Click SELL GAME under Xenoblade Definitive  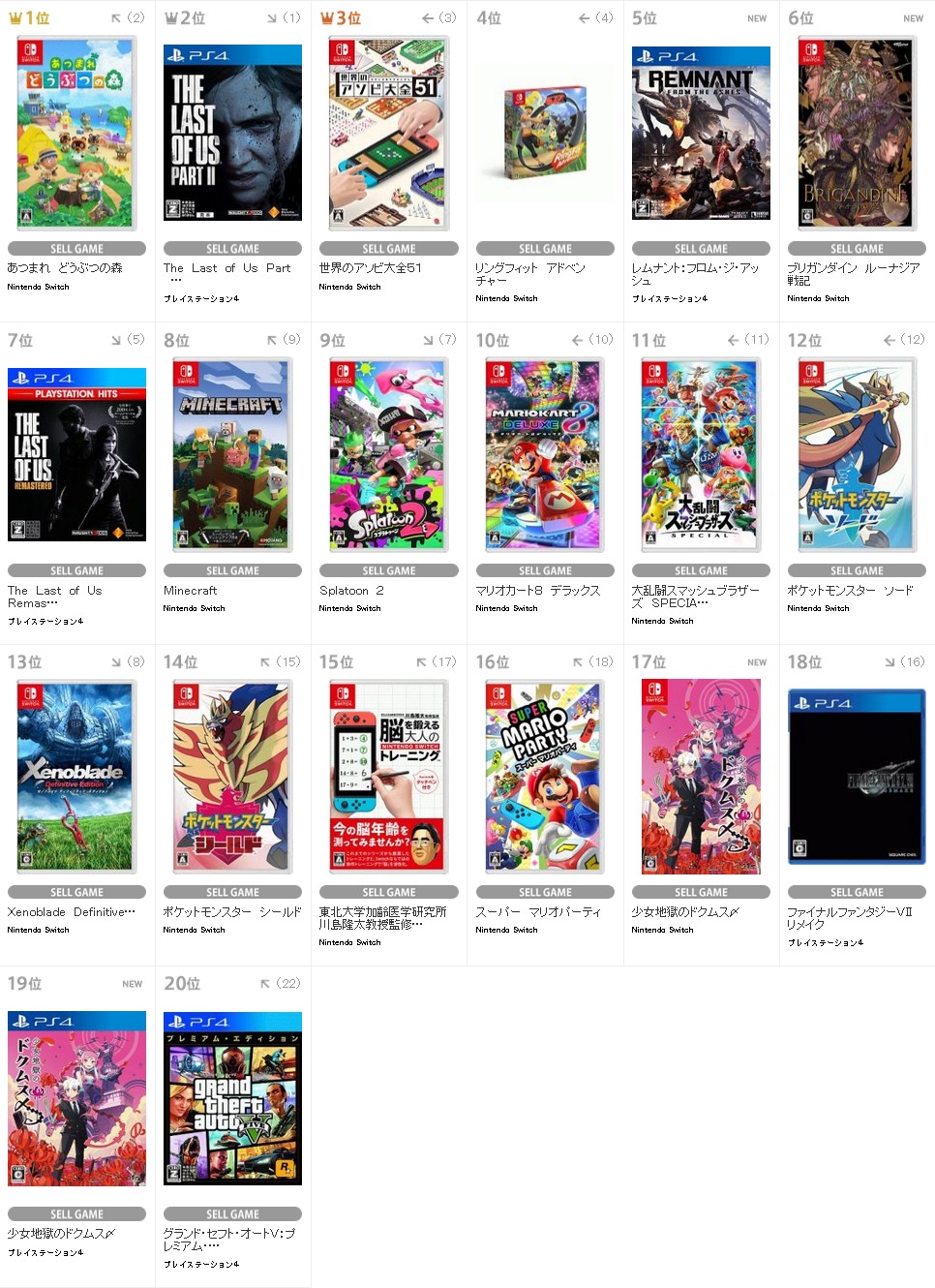pyautogui.click(x=76, y=892)
